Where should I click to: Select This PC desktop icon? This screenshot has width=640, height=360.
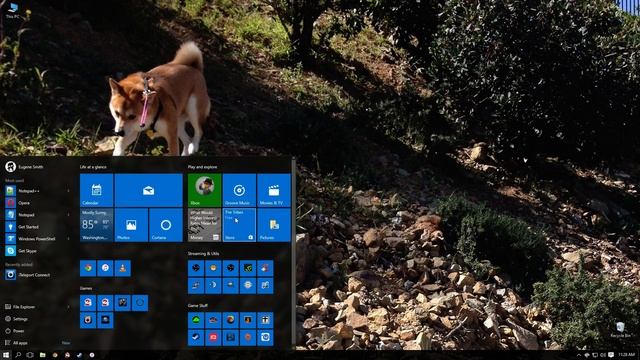[x=12, y=11]
